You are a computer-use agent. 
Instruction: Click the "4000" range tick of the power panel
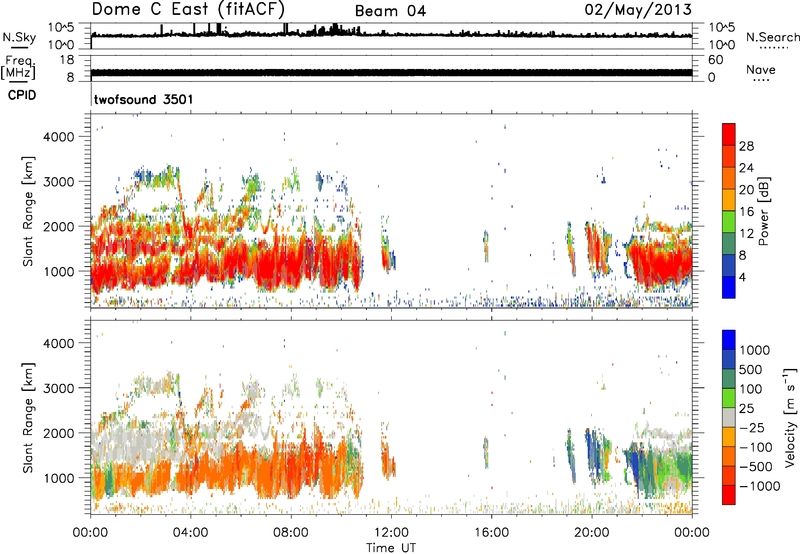(x=59, y=137)
